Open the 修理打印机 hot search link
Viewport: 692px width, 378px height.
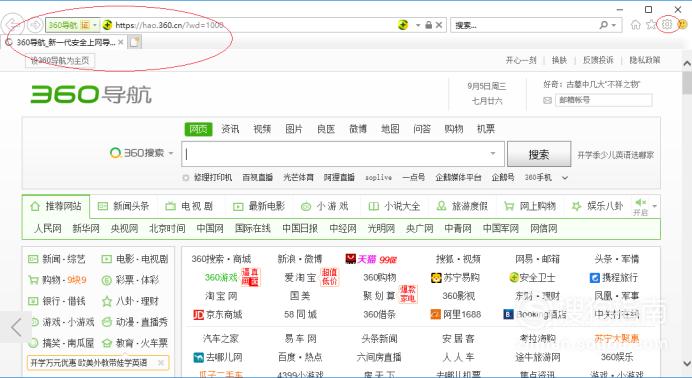tap(213, 177)
